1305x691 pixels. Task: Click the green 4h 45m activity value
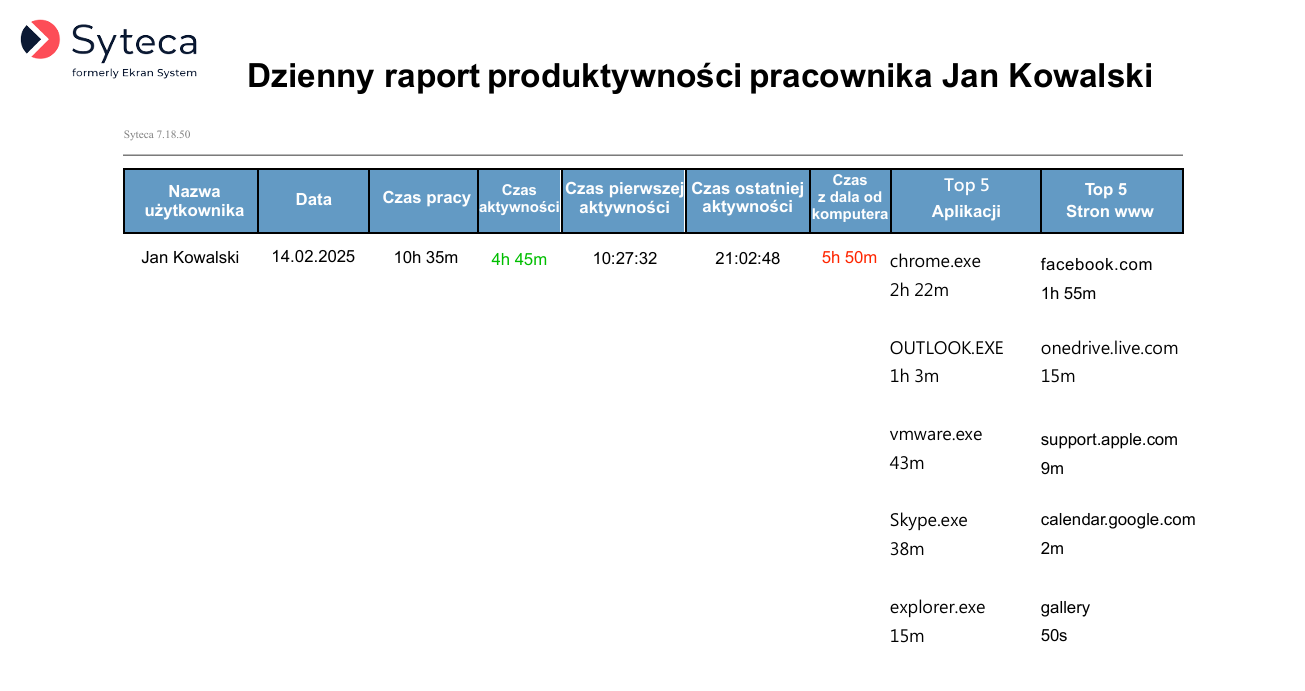(519, 260)
